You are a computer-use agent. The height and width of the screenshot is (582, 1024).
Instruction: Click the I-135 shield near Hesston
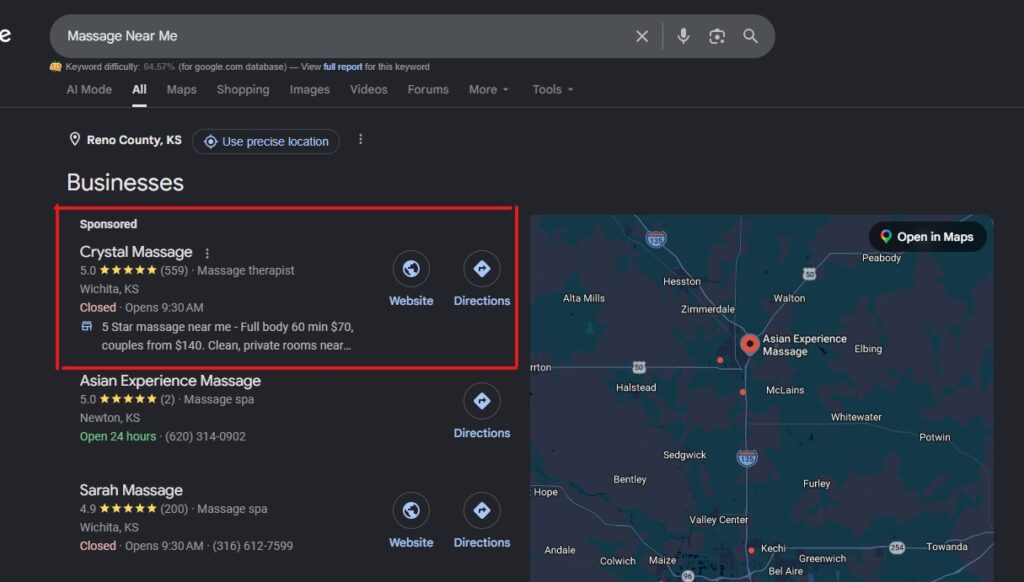(656, 239)
